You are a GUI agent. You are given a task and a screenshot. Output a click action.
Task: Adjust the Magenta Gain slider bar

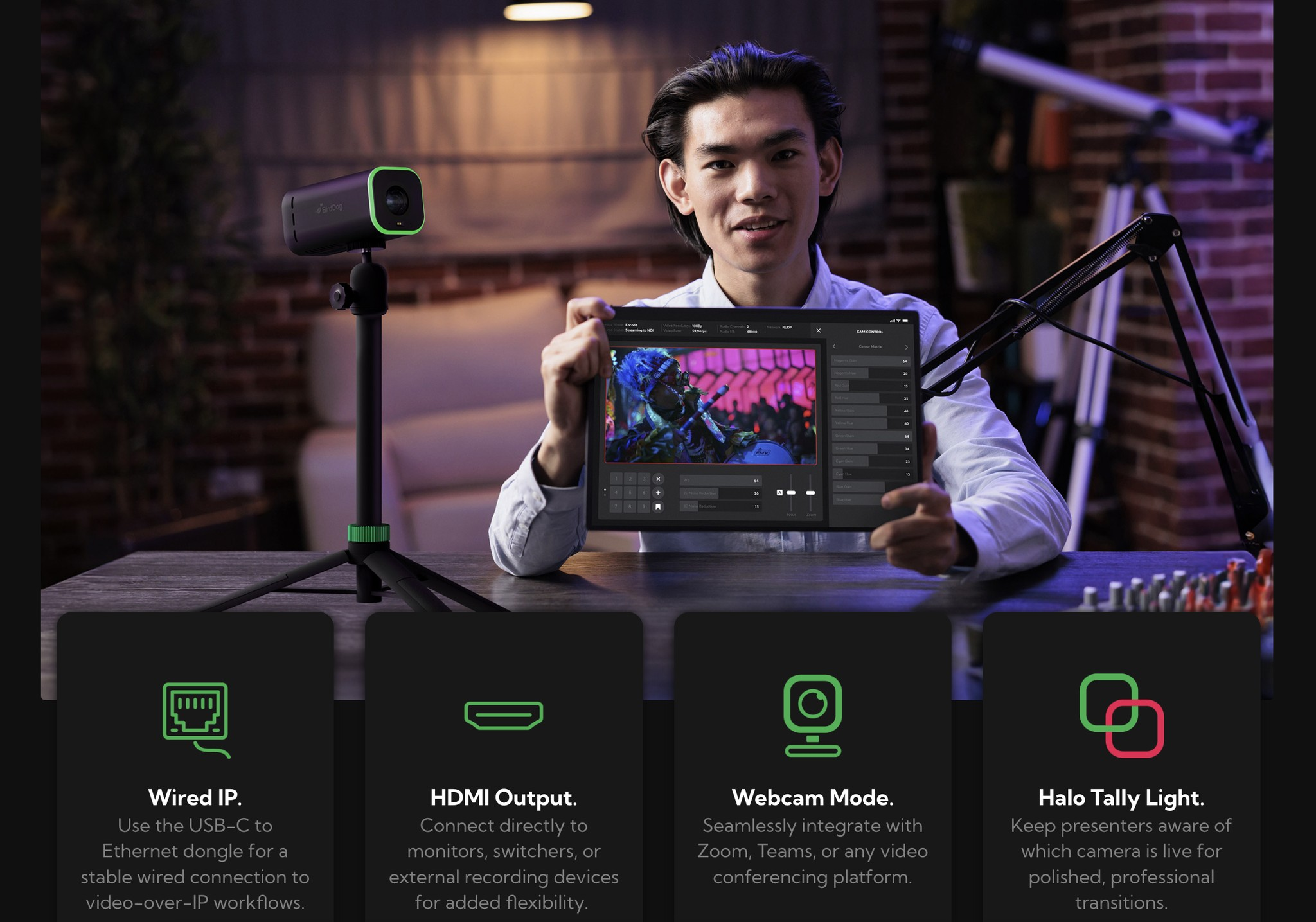[x=871, y=362]
